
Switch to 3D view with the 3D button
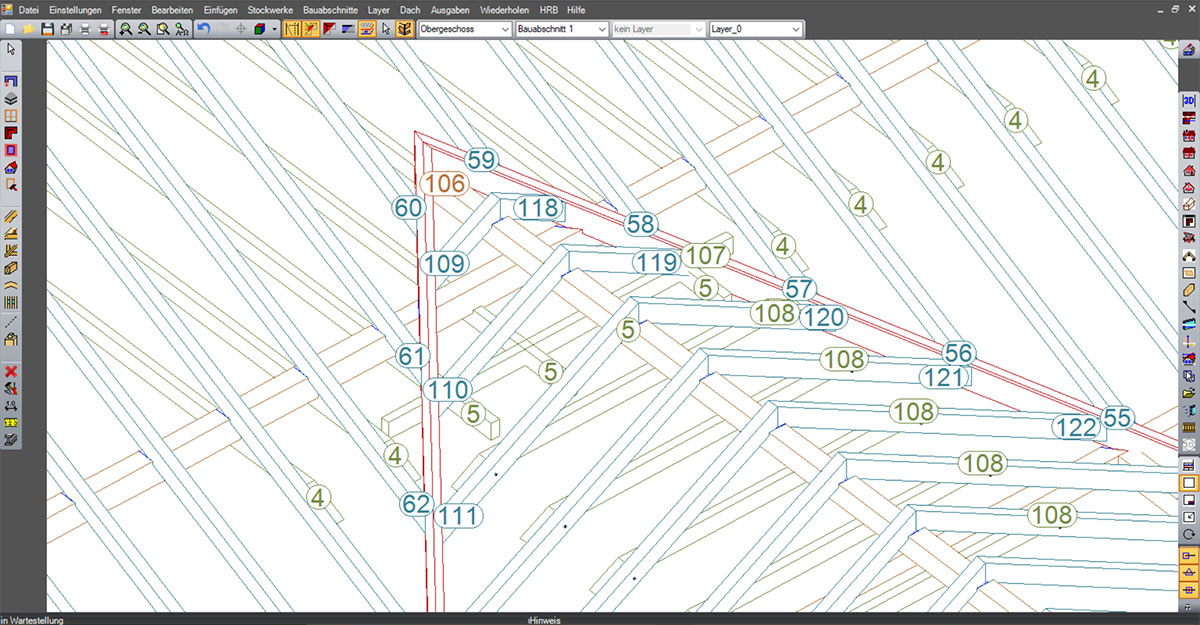tap(1189, 101)
